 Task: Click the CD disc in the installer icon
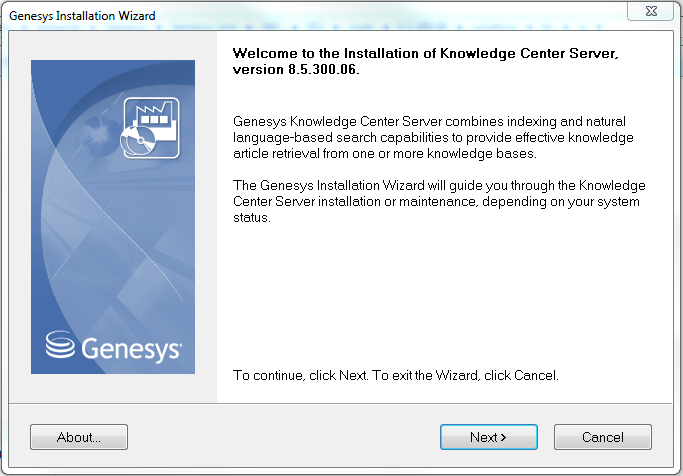[134, 143]
